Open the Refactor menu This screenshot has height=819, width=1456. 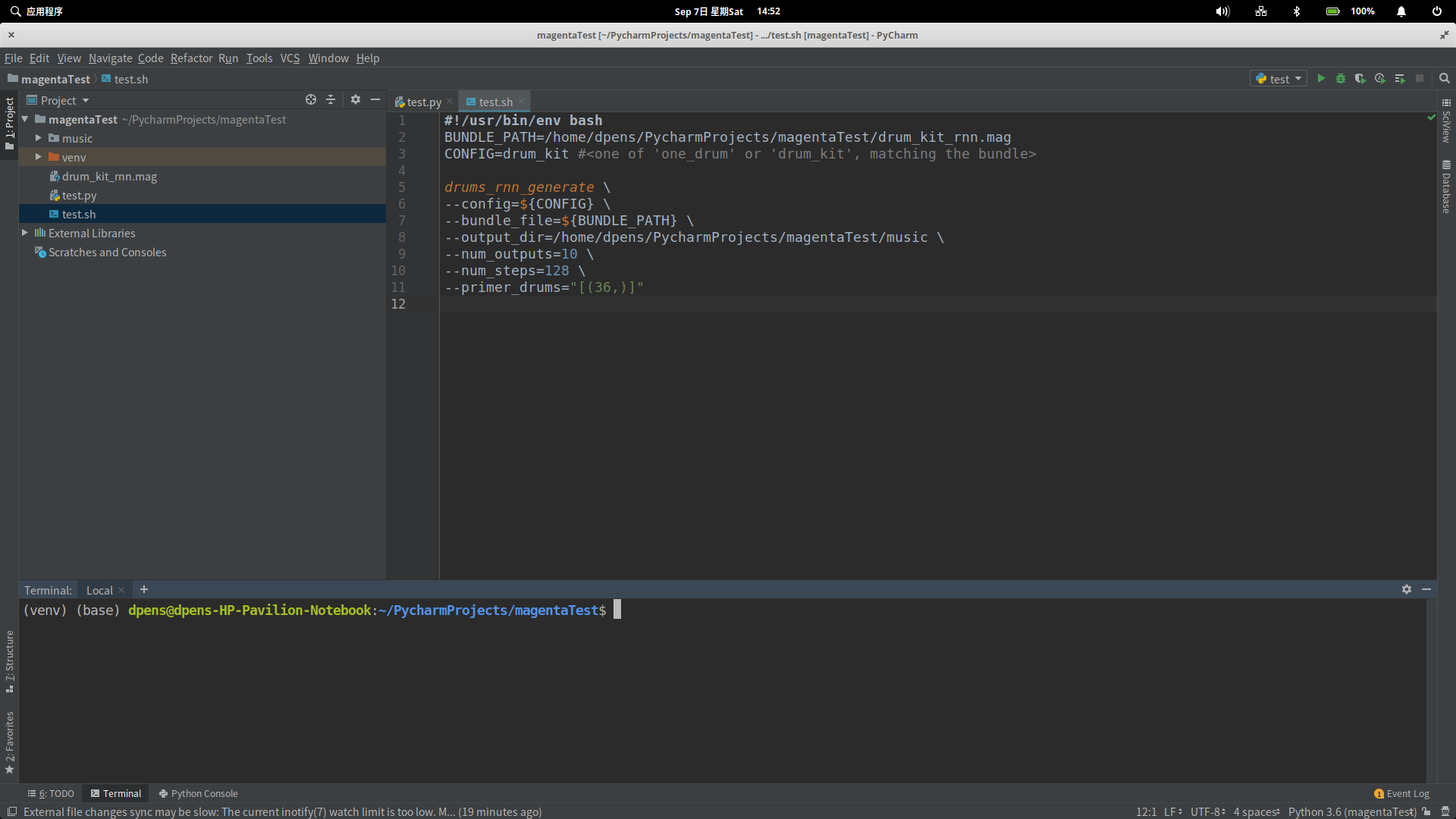point(191,58)
